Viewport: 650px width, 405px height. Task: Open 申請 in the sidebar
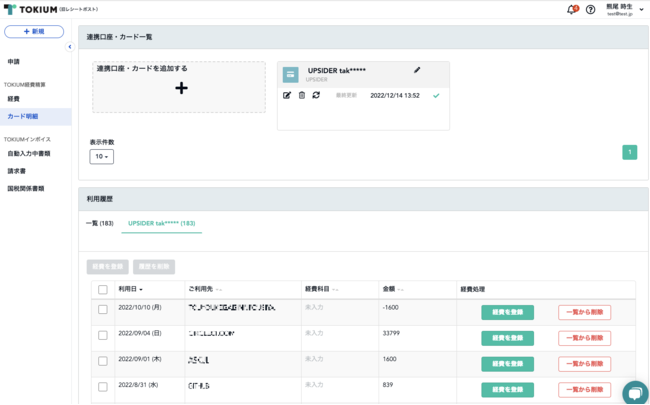pyautogui.click(x=14, y=61)
